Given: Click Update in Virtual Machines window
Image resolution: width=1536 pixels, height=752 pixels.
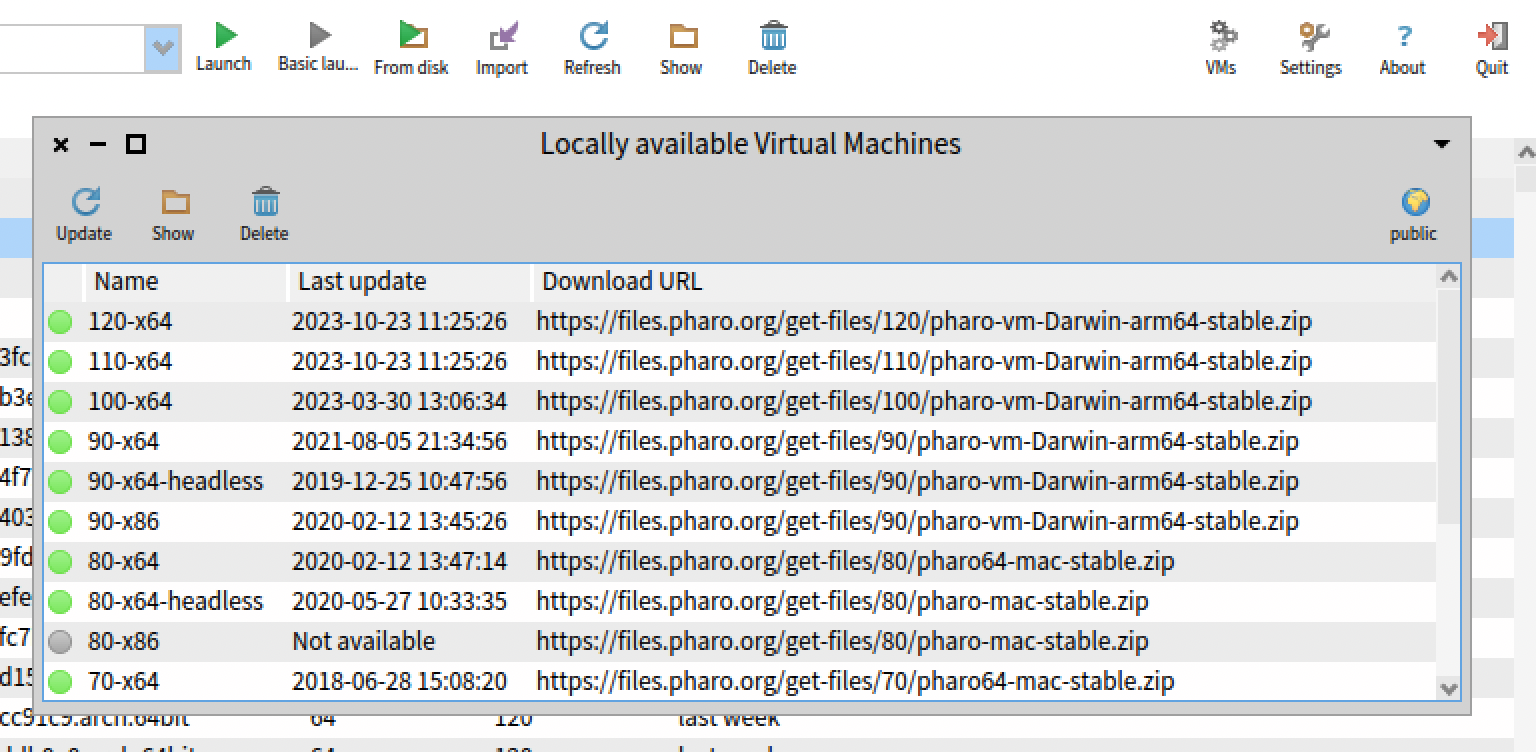Looking at the screenshot, I should click(84, 204).
